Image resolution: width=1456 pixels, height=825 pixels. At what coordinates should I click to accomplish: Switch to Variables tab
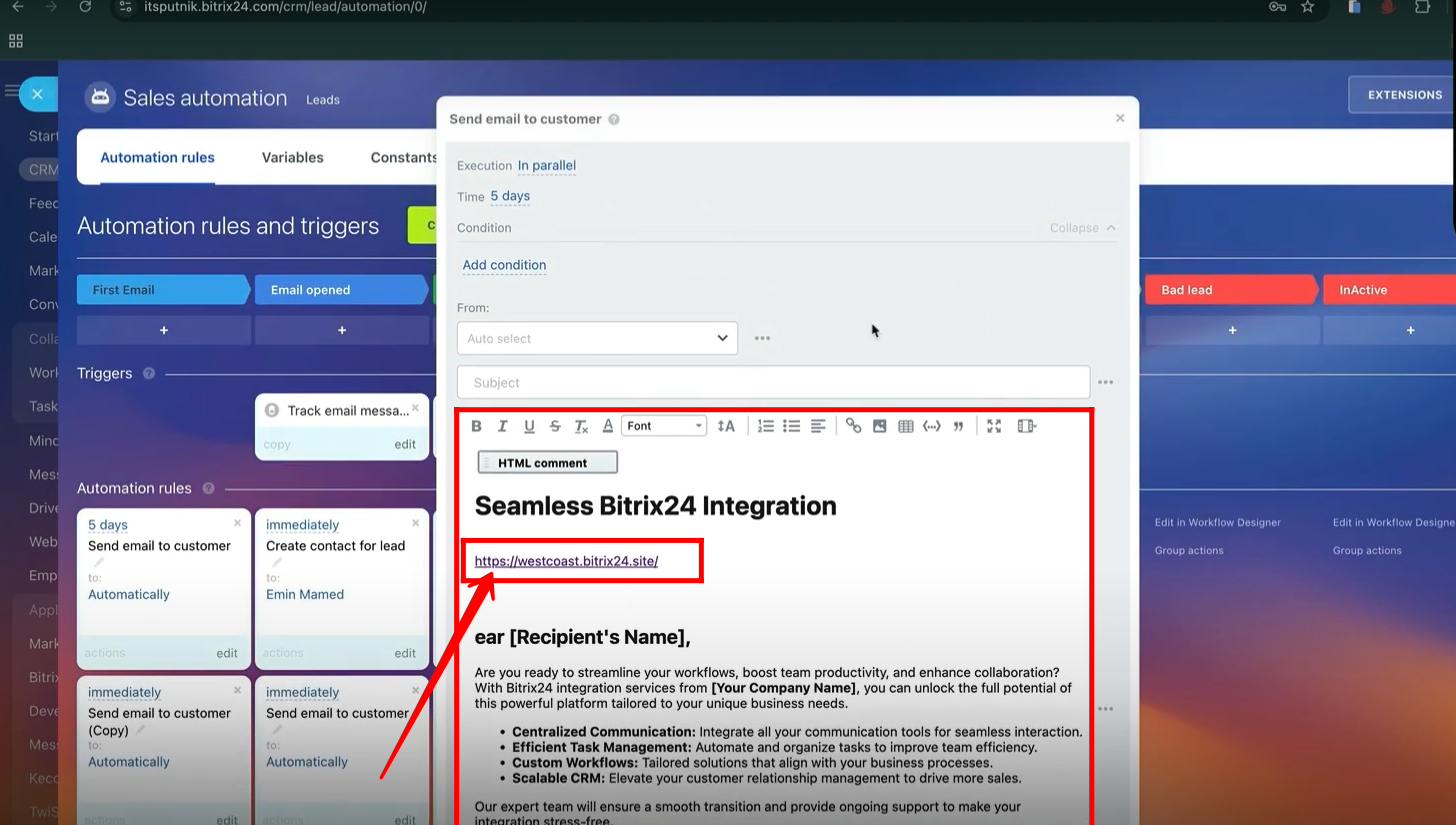[x=292, y=157]
